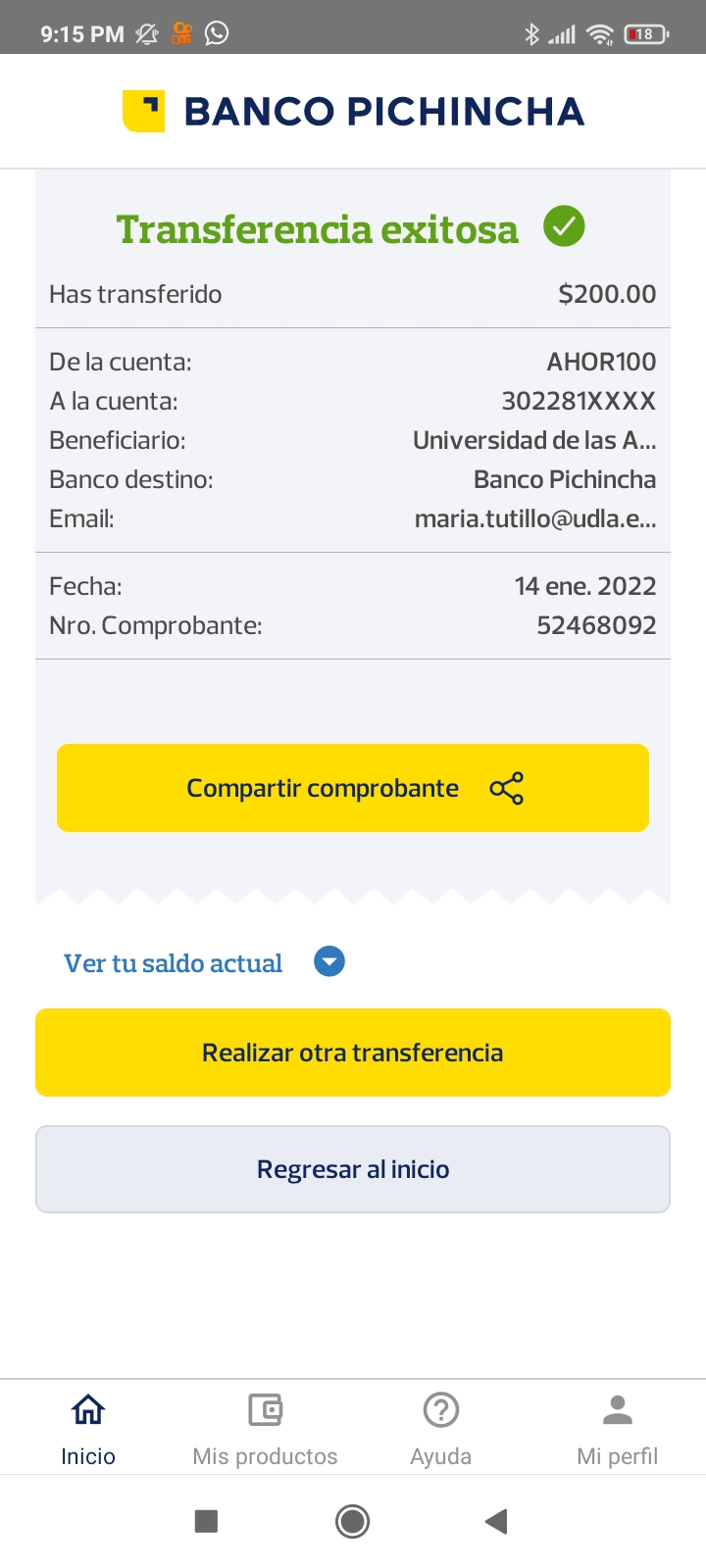Tap the WhatsApp notification icon in status bar
The width and height of the screenshot is (706, 1568).
217,33
